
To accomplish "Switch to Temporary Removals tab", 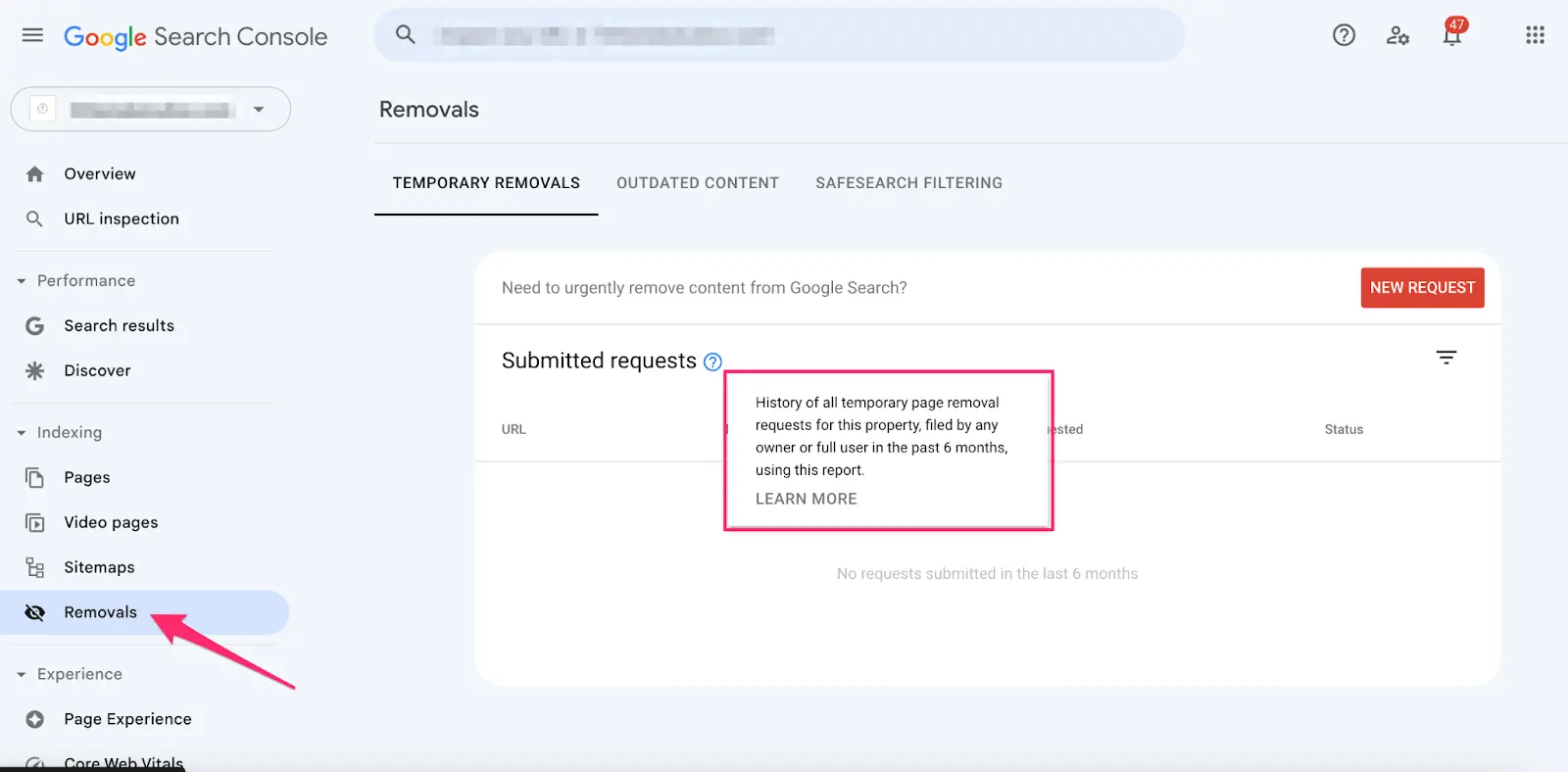I will (x=486, y=183).
